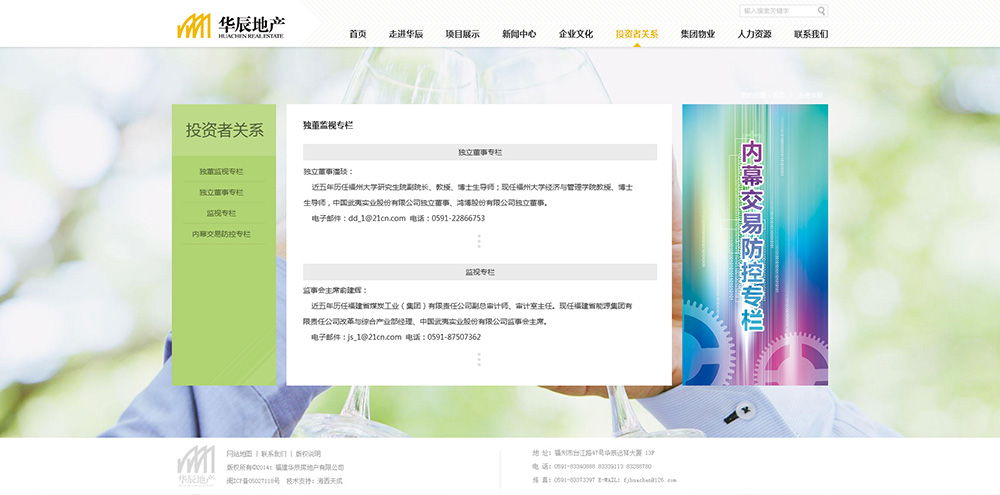Open 企业文化 from the navigation bar
Image resolution: width=1000 pixels, height=495 pixels.
[x=576, y=34]
